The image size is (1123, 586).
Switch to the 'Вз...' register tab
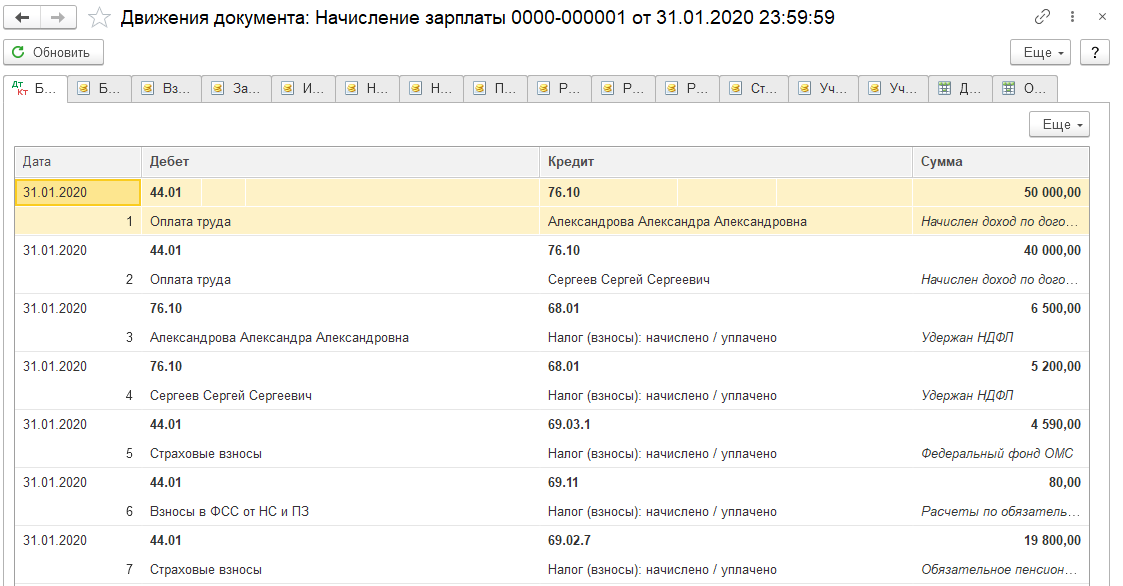(167, 89)
